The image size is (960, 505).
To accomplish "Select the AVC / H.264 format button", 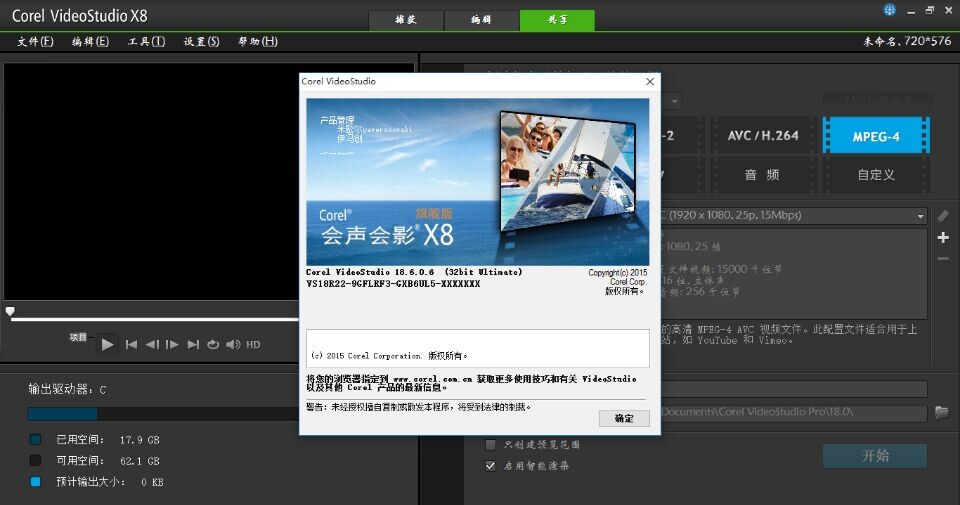I will pyautogui.click(x=763, y=135).
